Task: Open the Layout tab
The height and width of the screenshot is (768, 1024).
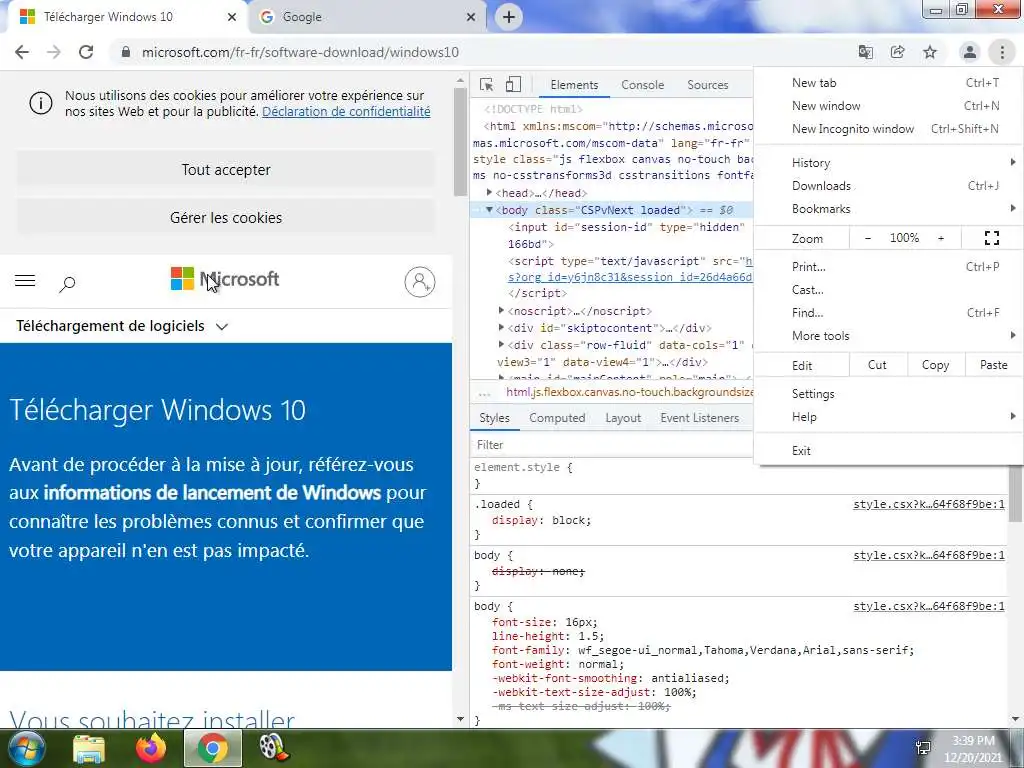Action: [623, 418]
